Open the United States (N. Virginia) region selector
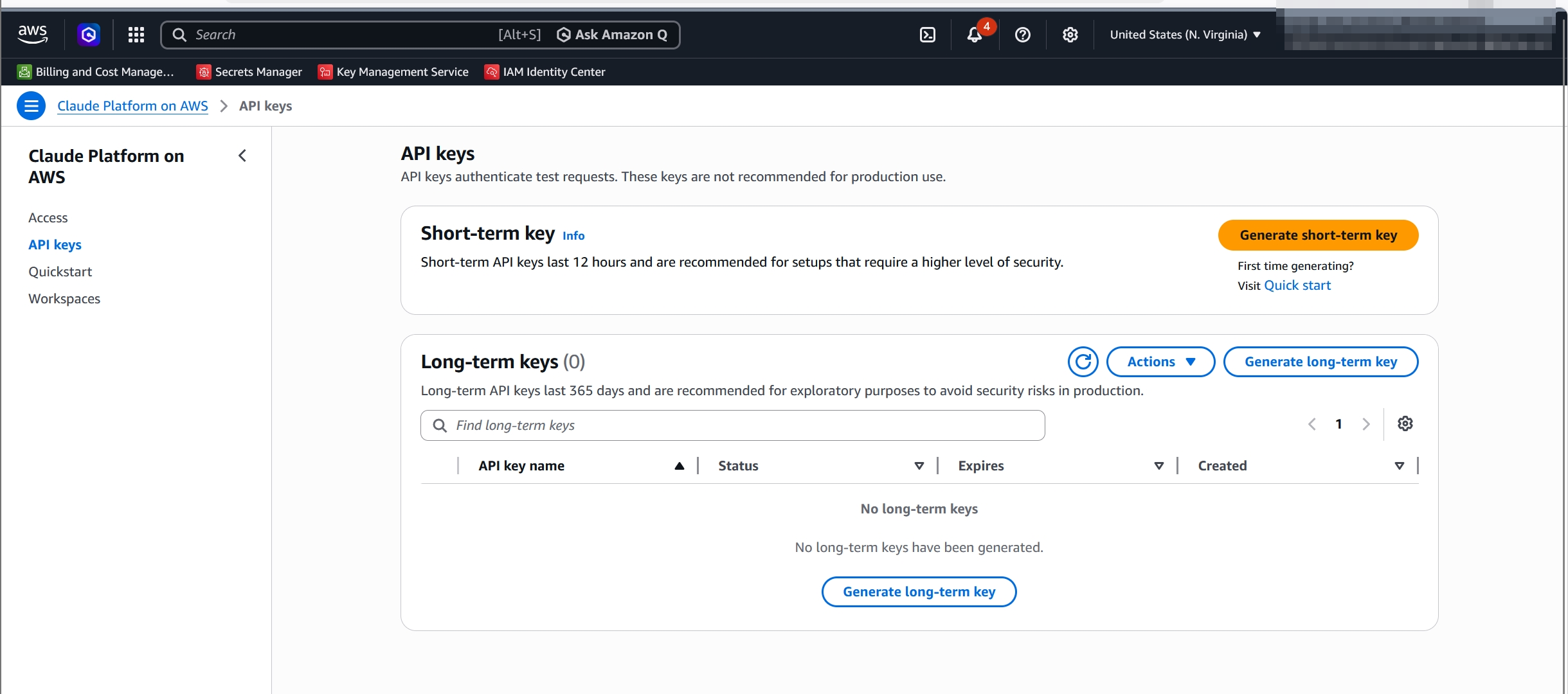 click(x=1185, y=35)
